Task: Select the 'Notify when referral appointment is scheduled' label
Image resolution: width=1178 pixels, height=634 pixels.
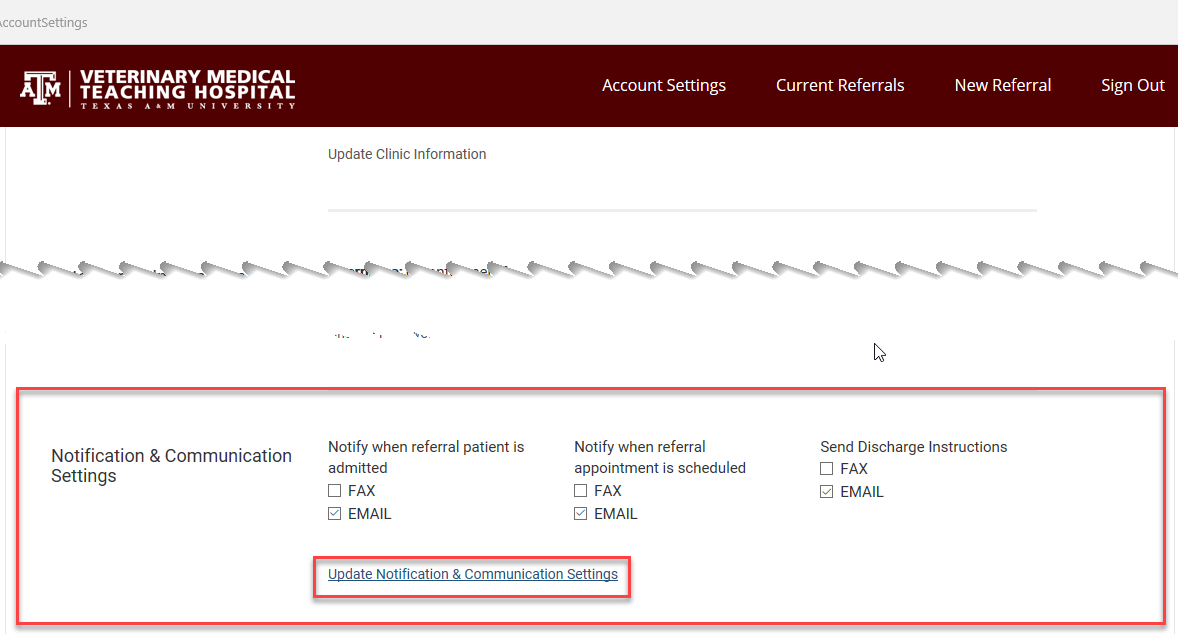Action: pyautogui.click(x=660, y=457)
